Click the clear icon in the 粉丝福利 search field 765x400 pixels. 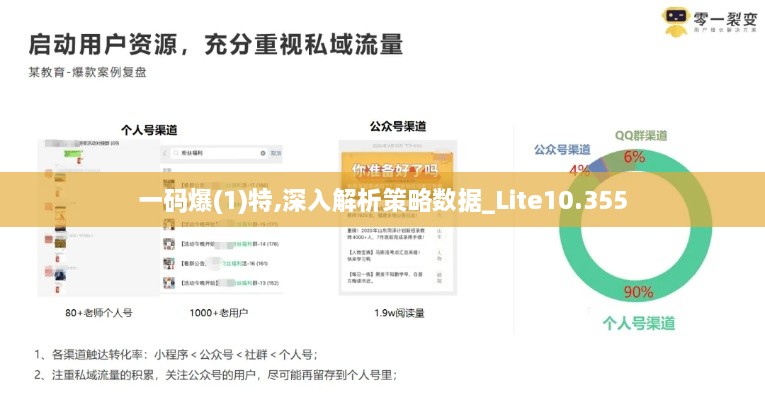[262, 153]
